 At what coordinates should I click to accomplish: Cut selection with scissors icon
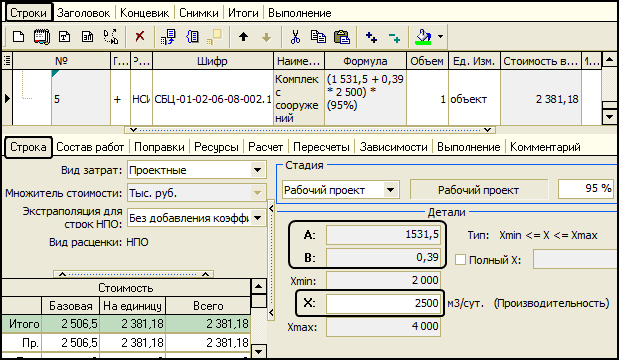click(295, 37)
